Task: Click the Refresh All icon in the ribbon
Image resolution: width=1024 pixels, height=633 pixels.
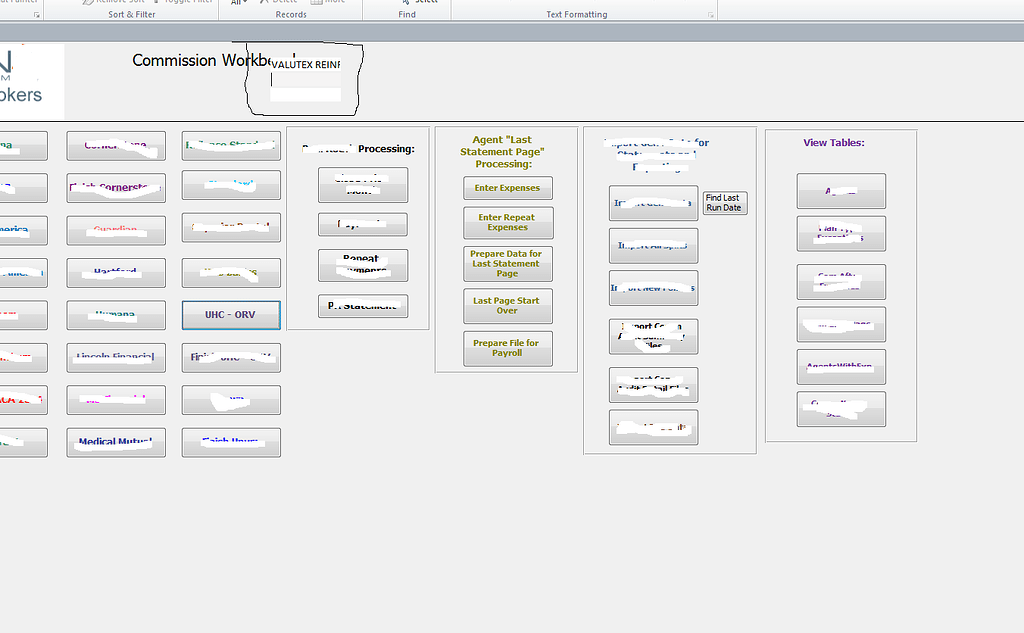Action: point(234,2)
